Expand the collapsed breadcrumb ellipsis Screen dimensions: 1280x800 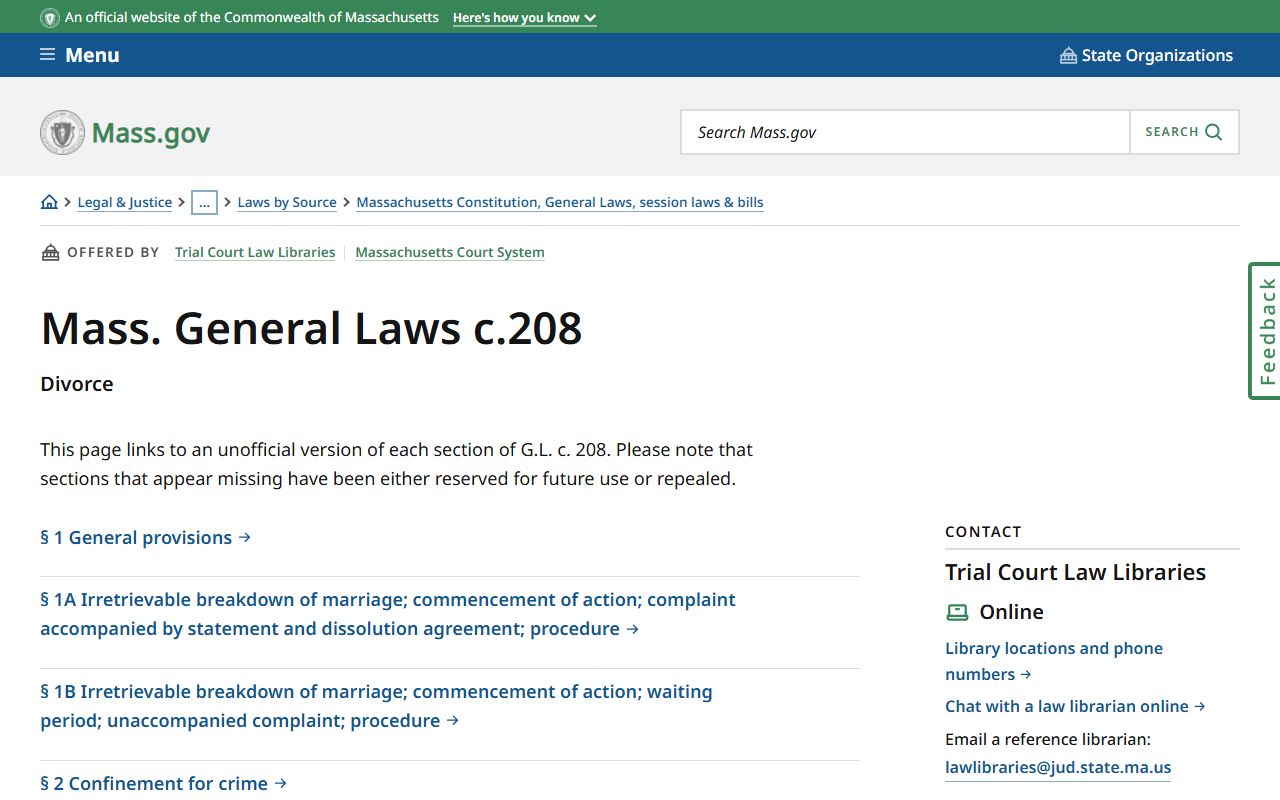[204, 202]
